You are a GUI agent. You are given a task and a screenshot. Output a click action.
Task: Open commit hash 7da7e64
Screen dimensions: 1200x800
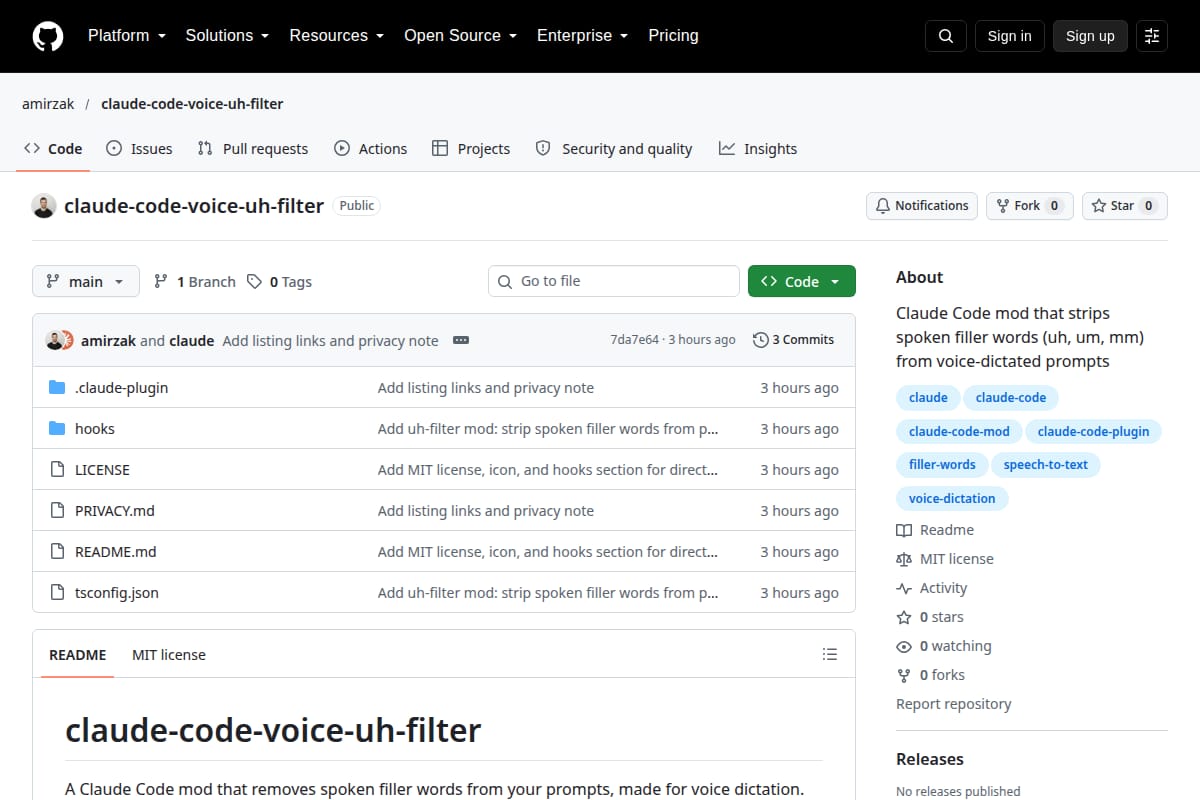point(635,340)
